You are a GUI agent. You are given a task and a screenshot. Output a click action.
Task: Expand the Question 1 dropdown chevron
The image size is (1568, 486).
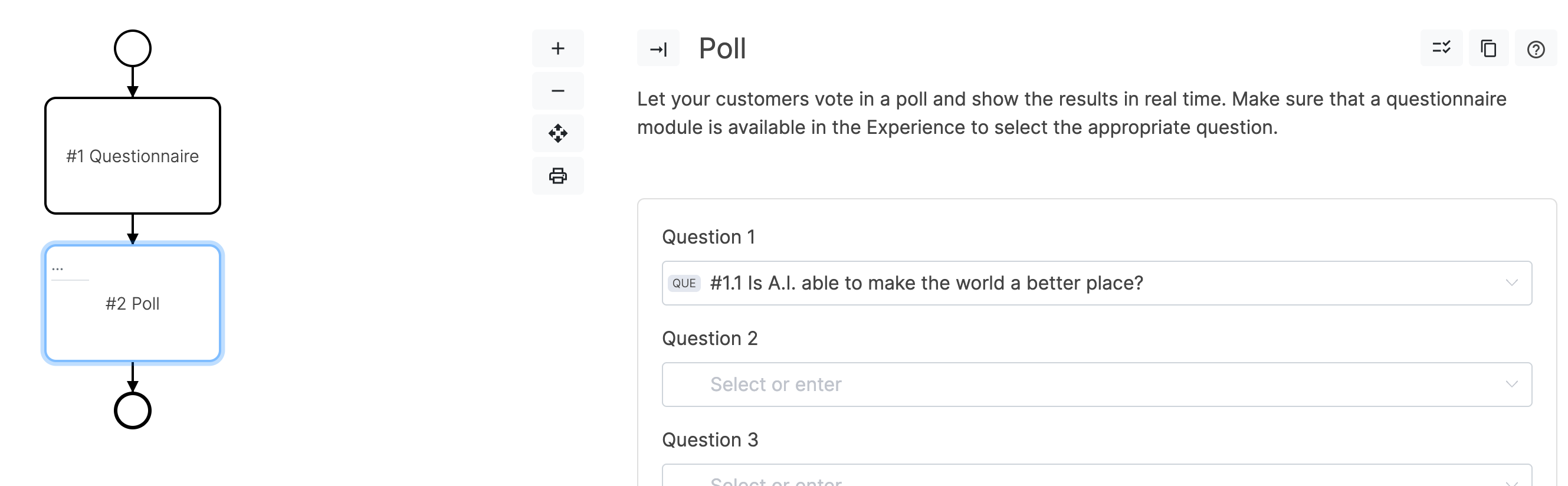(1511, 283)
